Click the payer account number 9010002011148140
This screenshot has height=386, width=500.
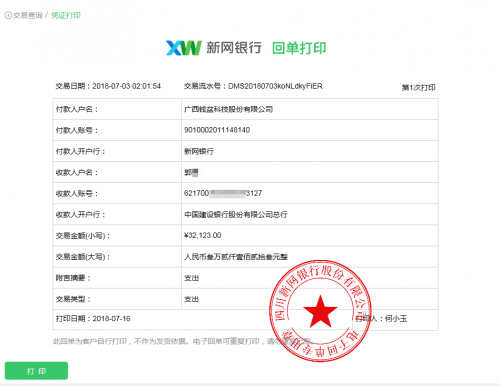[x=217, y=130]
